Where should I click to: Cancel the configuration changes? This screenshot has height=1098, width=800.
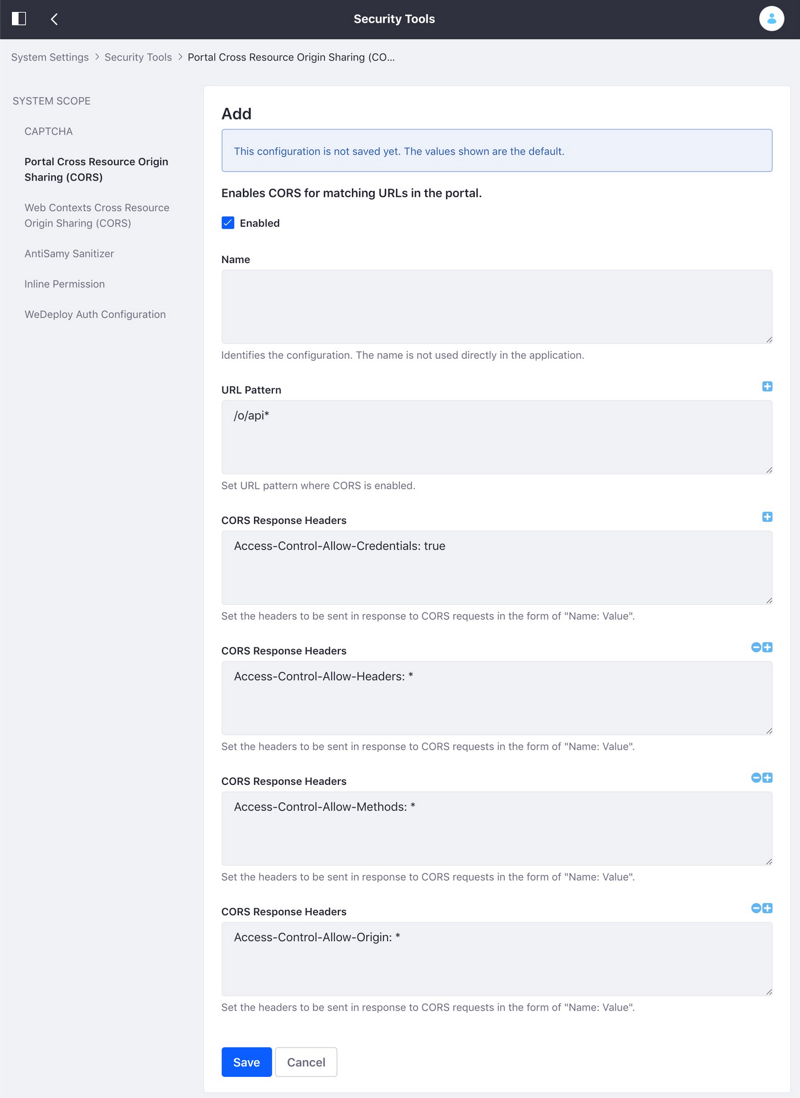306,1062
